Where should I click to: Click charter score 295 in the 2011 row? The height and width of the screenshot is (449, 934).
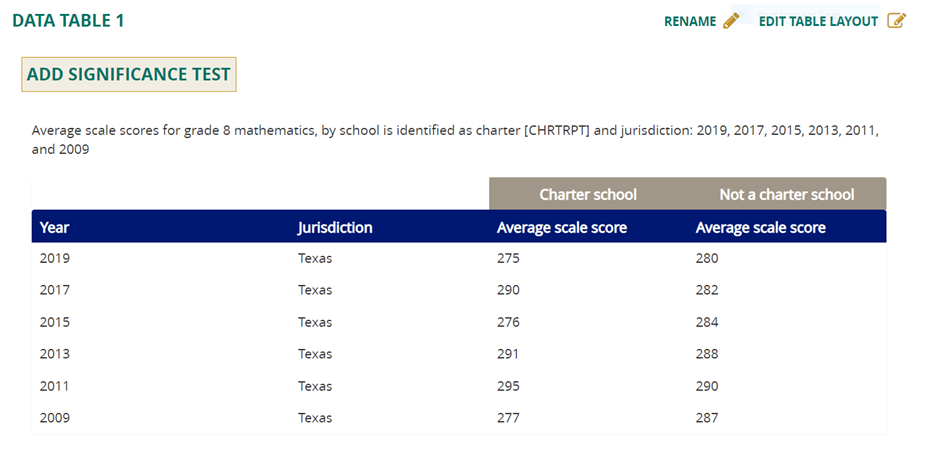508,386
